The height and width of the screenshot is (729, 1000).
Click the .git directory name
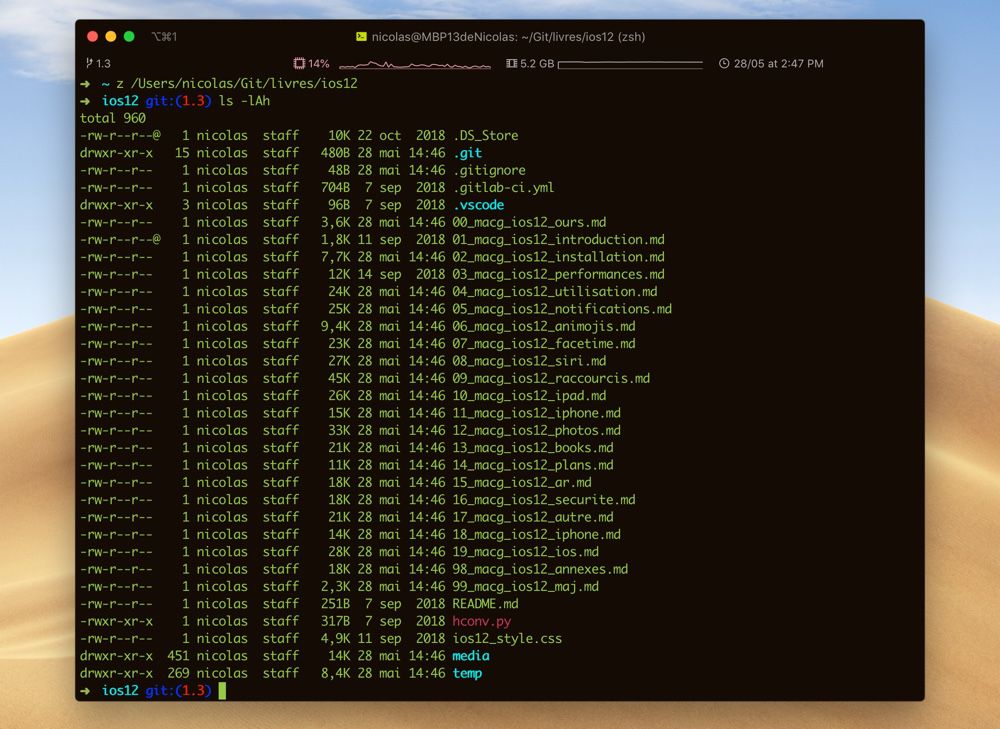(467, 152)
